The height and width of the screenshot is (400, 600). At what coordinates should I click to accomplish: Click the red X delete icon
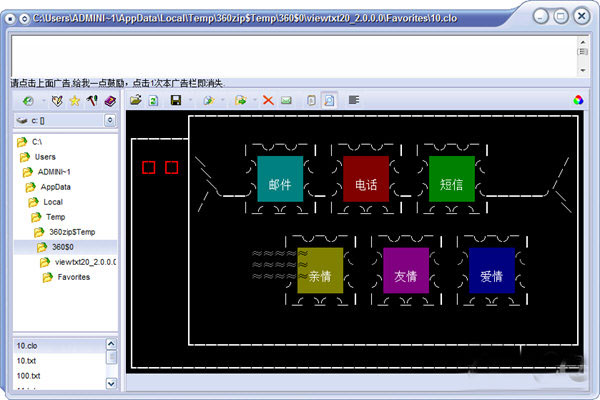point(267,100)
